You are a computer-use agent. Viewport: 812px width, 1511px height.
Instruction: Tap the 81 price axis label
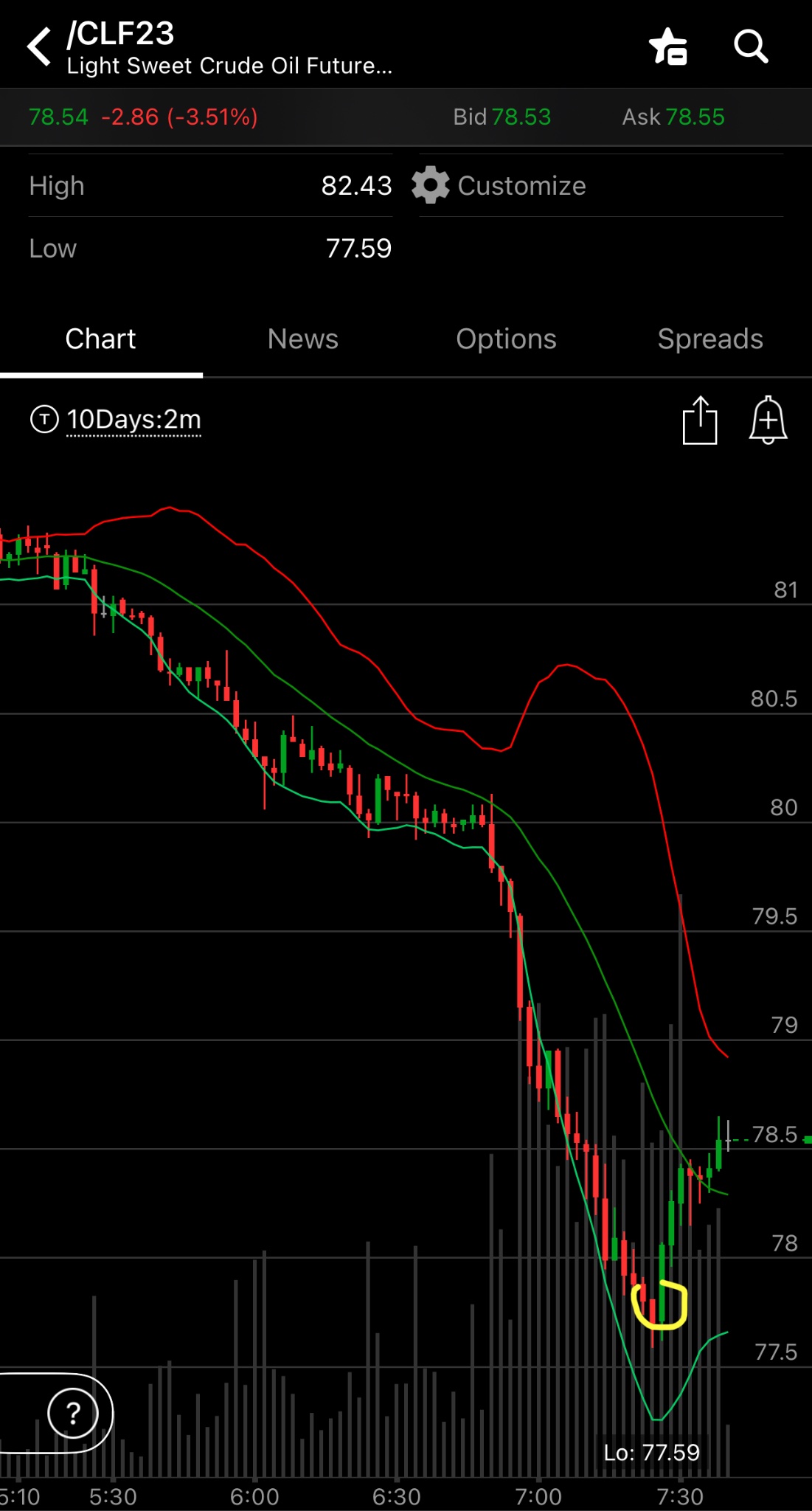click(x=785, y=589)
